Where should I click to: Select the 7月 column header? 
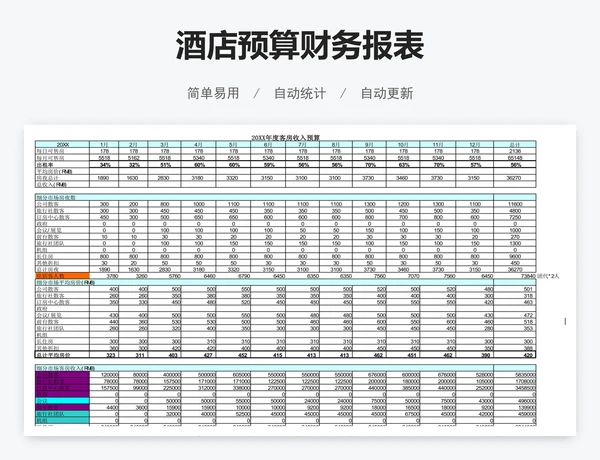(x=303, y=145)
